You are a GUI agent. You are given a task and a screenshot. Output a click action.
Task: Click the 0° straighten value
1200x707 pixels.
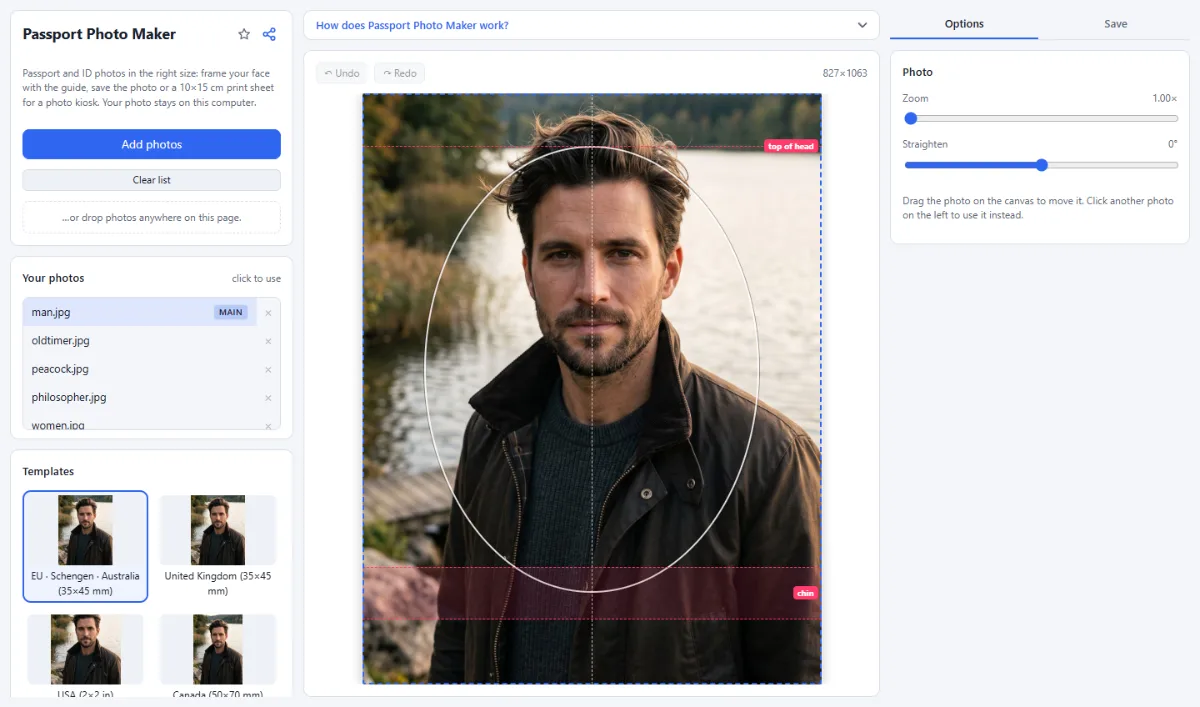pyautogui.click(x=1173, y=144)
